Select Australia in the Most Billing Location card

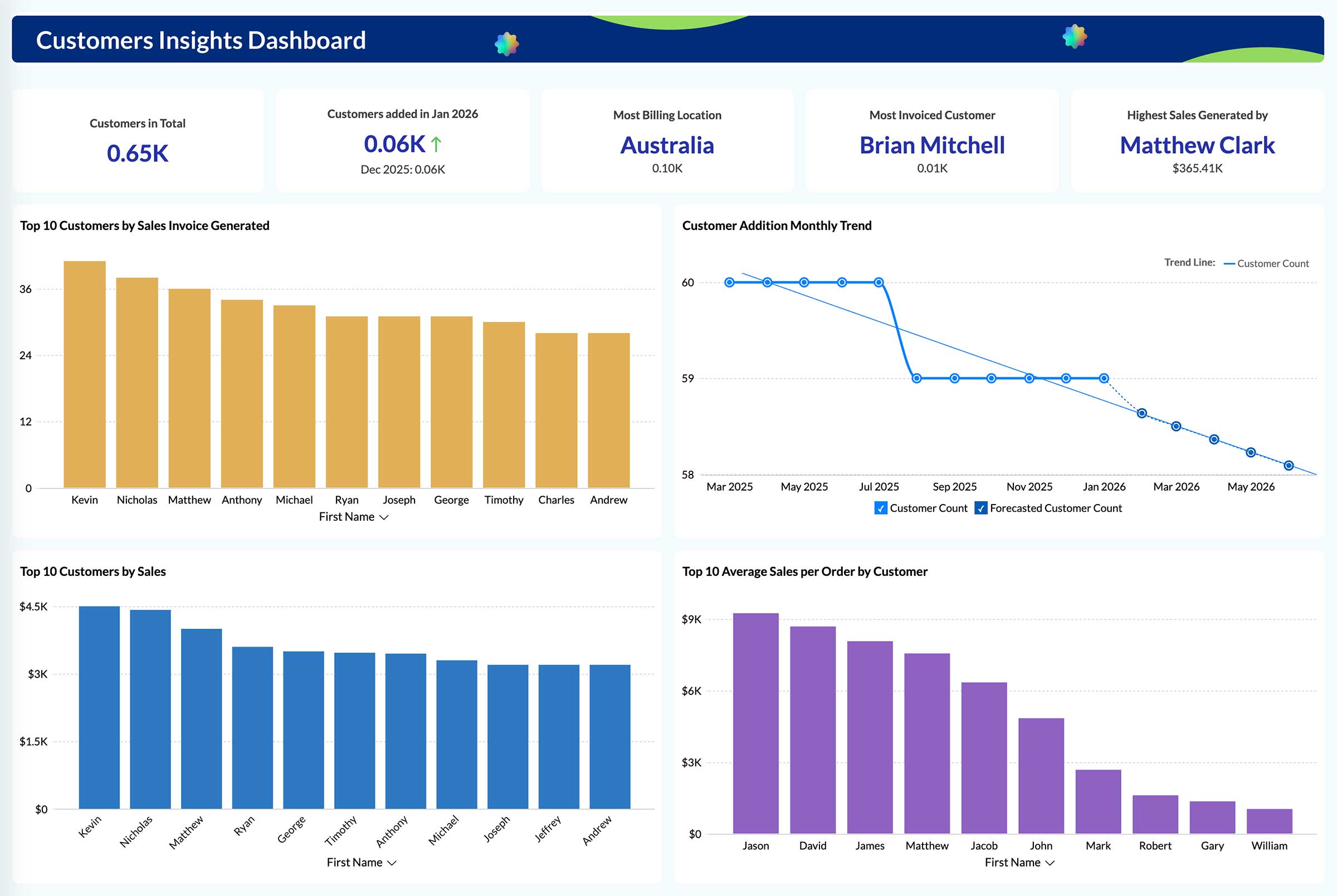(666, 146)
